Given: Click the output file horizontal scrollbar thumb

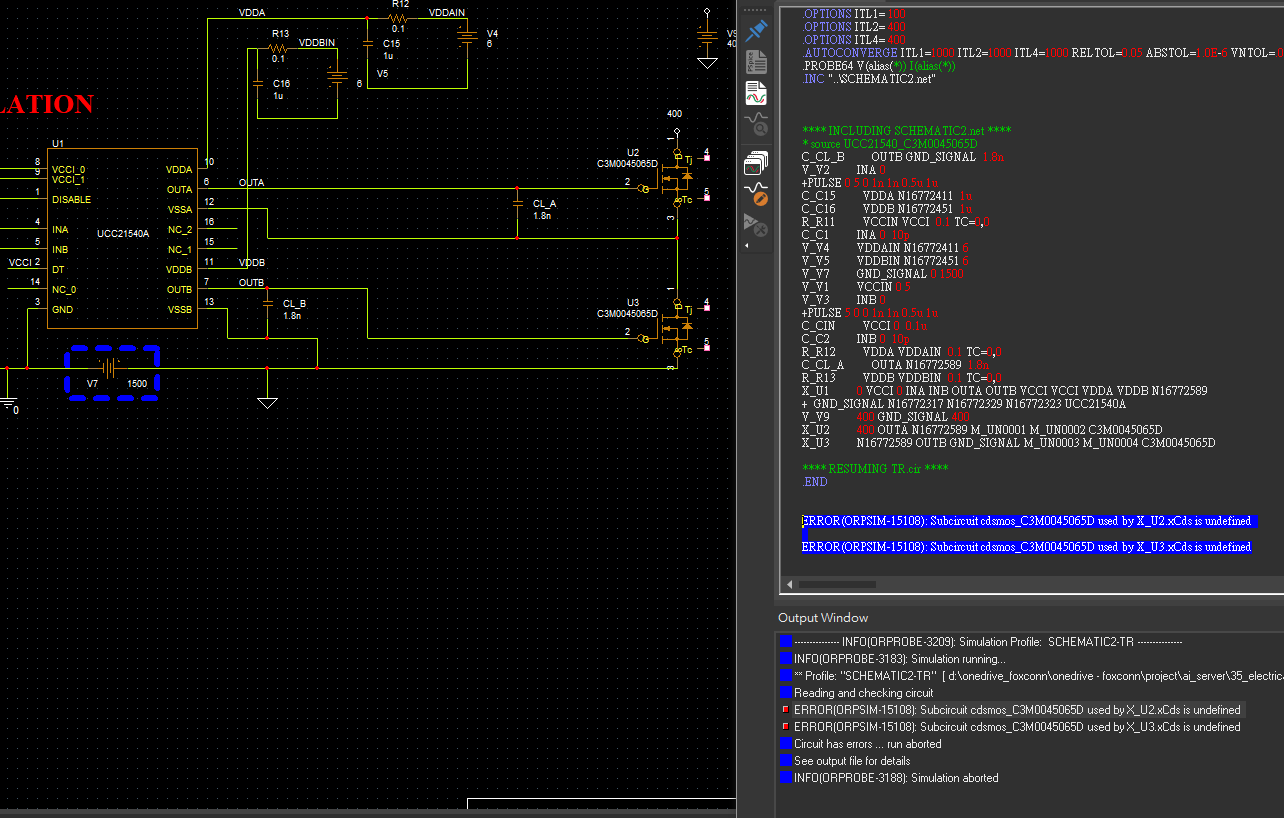Looking at the screenshot, I should pyautogui.click(x=837, y=585).
